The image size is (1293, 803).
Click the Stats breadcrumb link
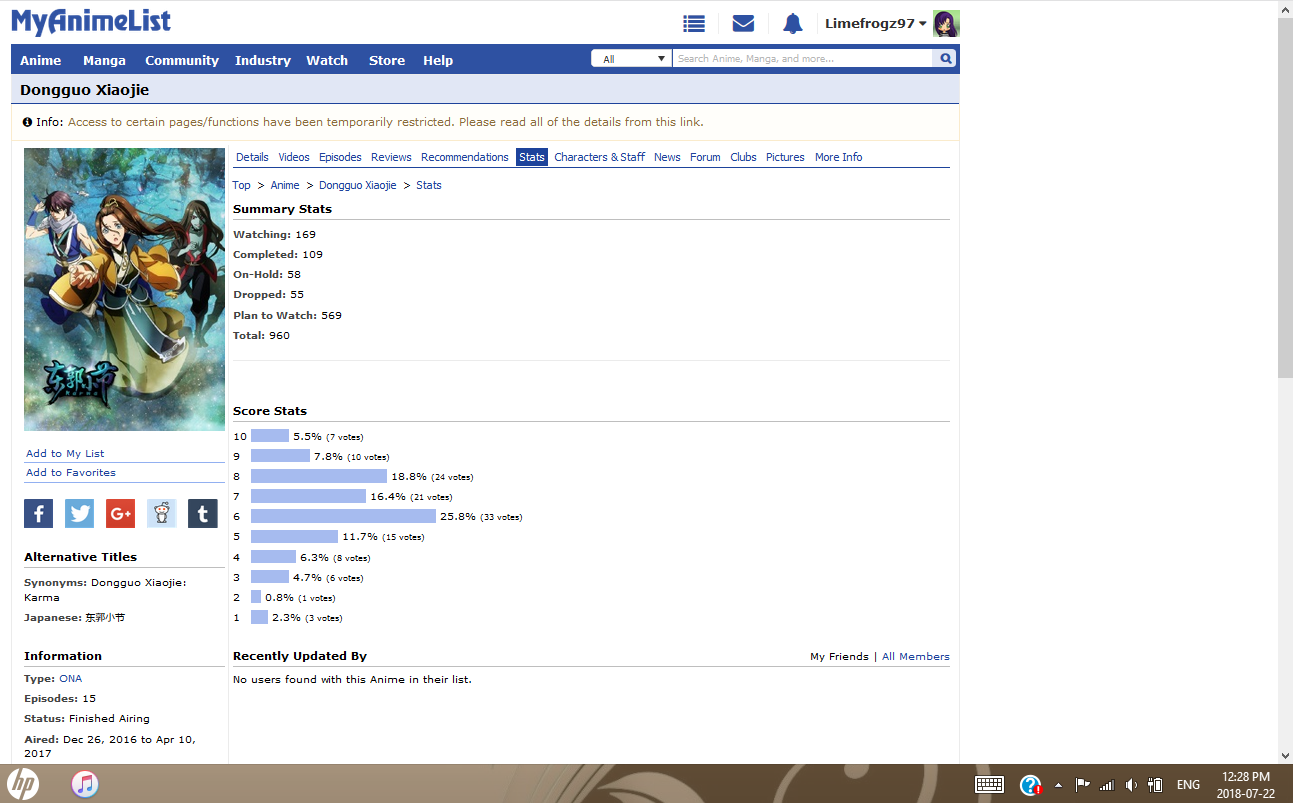[429, 185]
